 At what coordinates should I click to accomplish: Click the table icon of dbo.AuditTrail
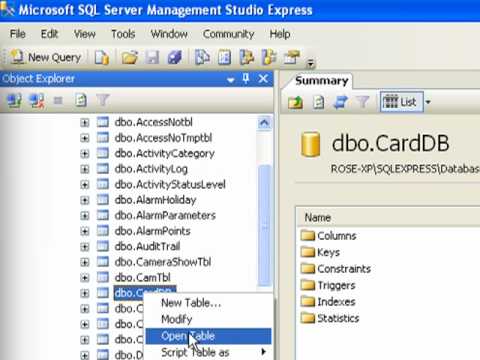(x=103, y=246)
